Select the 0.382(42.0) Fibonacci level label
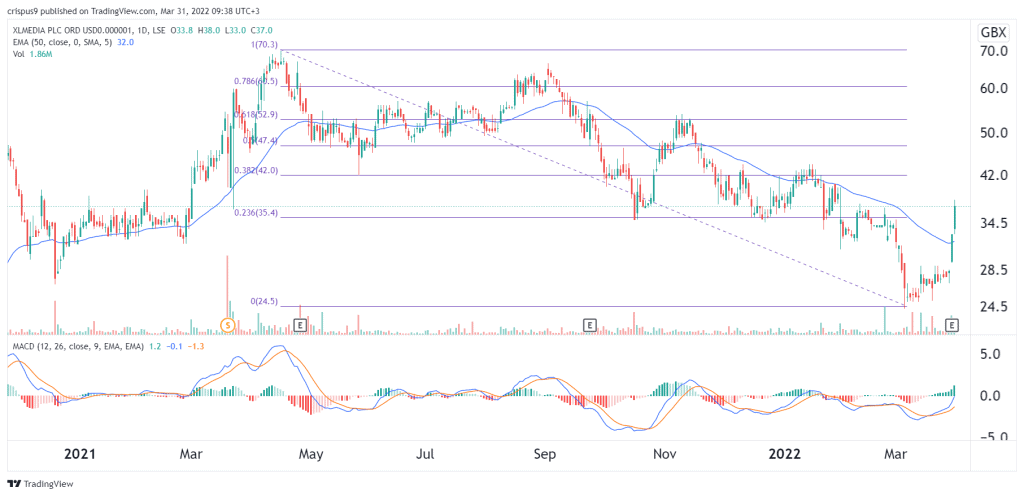This screenshot has width=1024, height=496. pos(256,171)
